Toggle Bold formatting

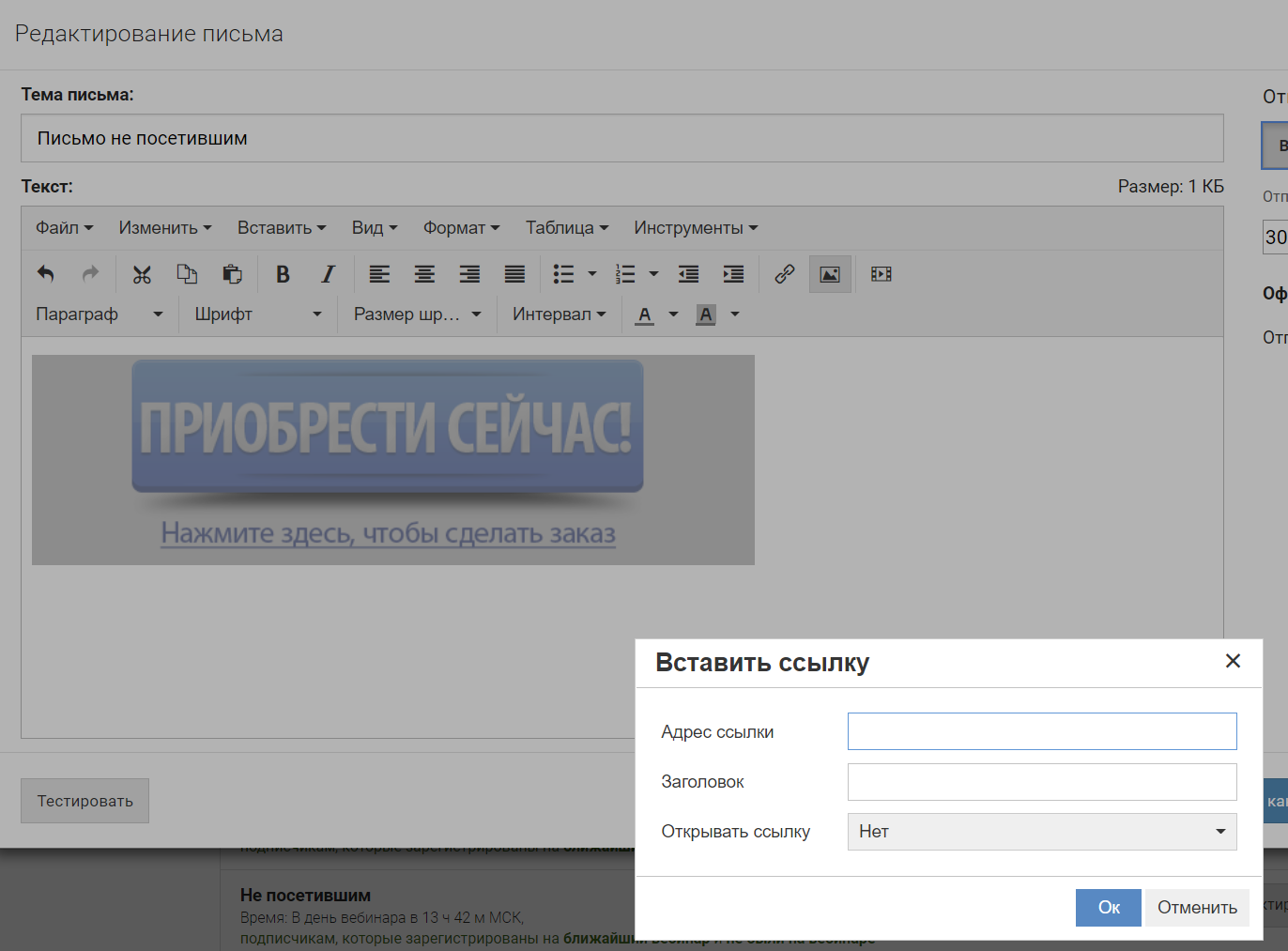pos(283,274)
